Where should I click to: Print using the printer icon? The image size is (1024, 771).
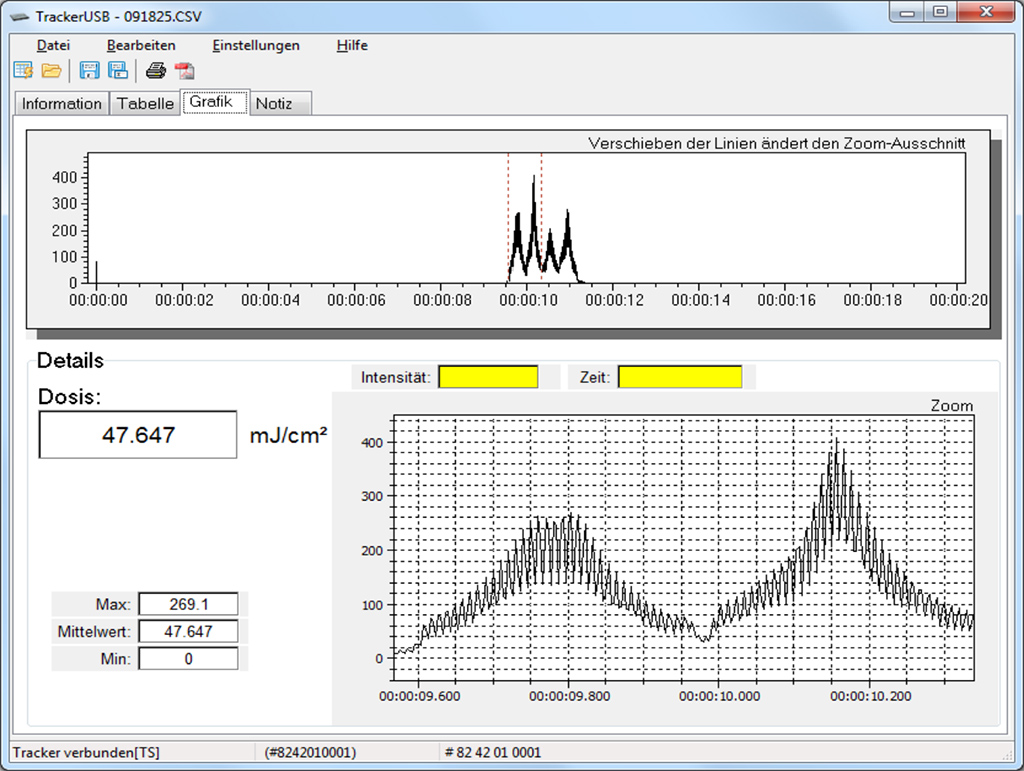(x=156, y=70)
